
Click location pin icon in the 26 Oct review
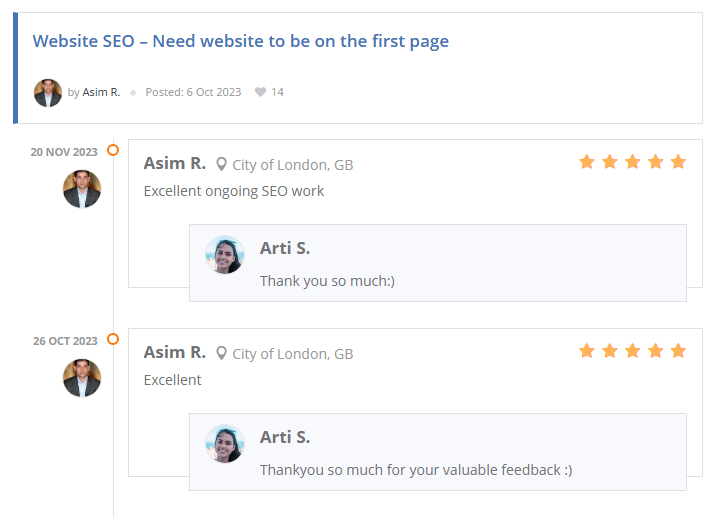point(222,353)
